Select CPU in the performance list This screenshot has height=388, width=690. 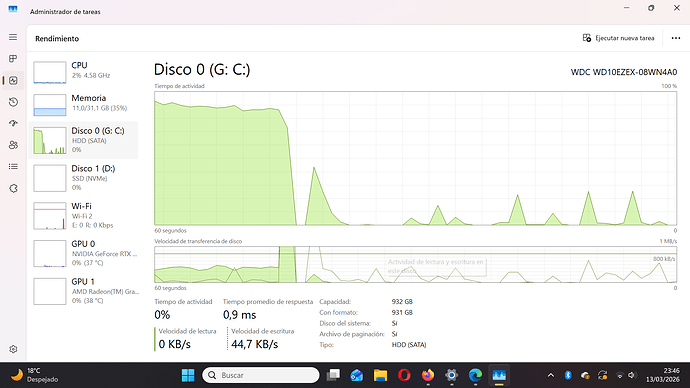(83, 71)
